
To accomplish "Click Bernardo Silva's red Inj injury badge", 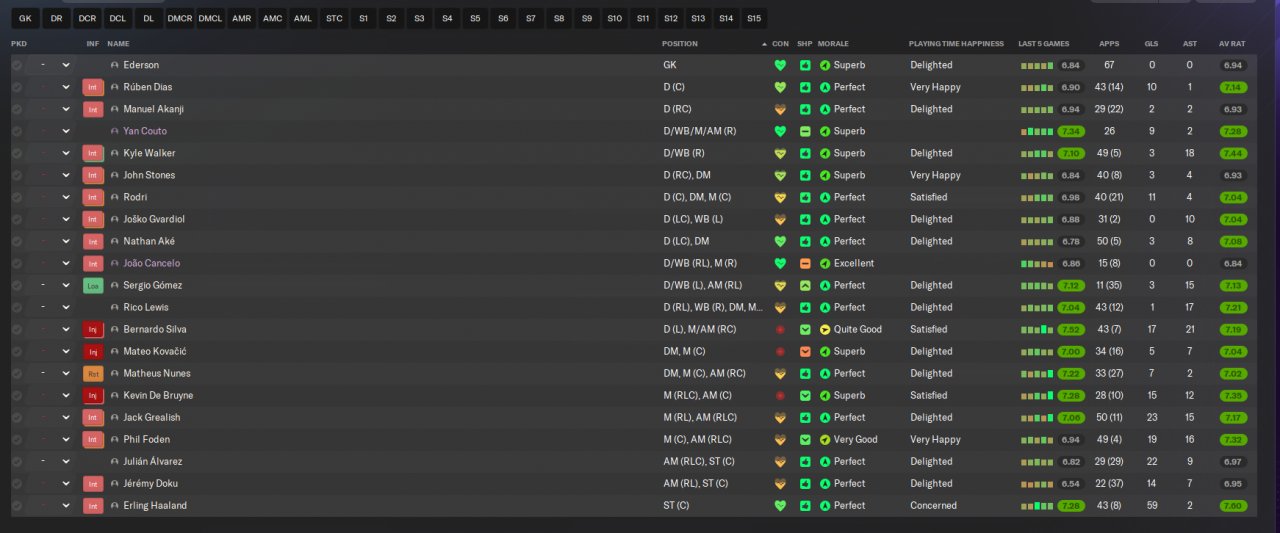I will tap(93, 329).
